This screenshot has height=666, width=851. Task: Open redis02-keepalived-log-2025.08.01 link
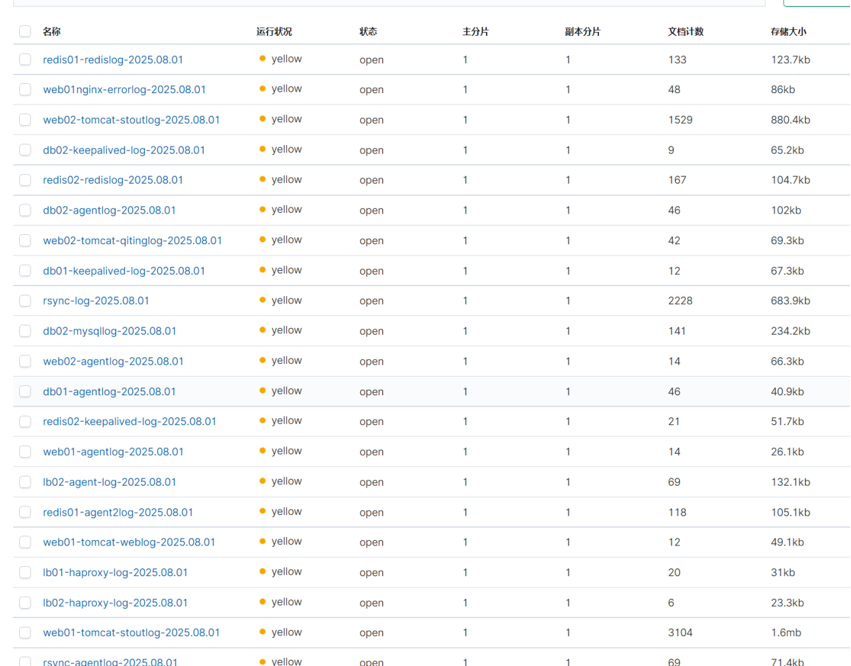129,421
